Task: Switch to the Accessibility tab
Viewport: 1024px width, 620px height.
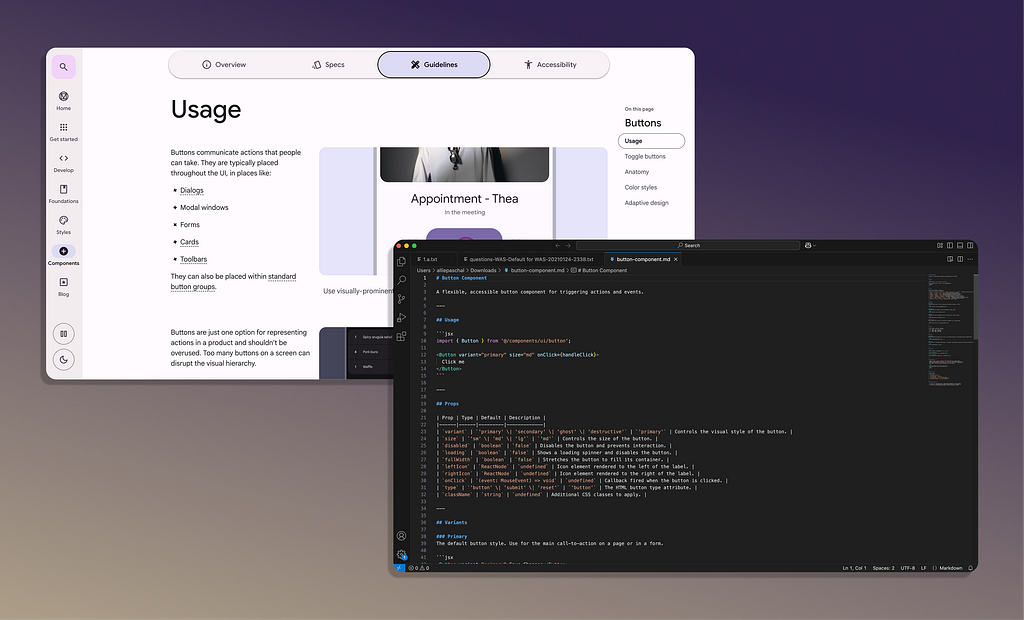Action: [x=551, y=65]
